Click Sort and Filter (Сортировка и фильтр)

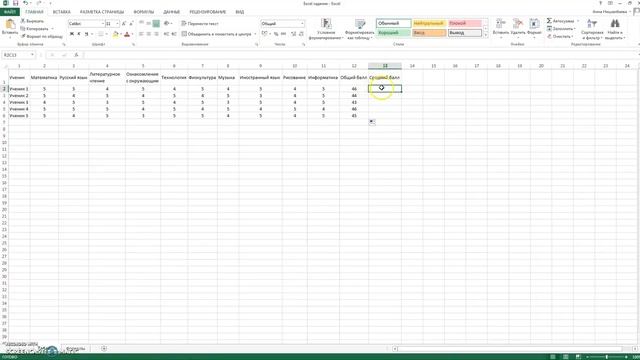[592, 29]
